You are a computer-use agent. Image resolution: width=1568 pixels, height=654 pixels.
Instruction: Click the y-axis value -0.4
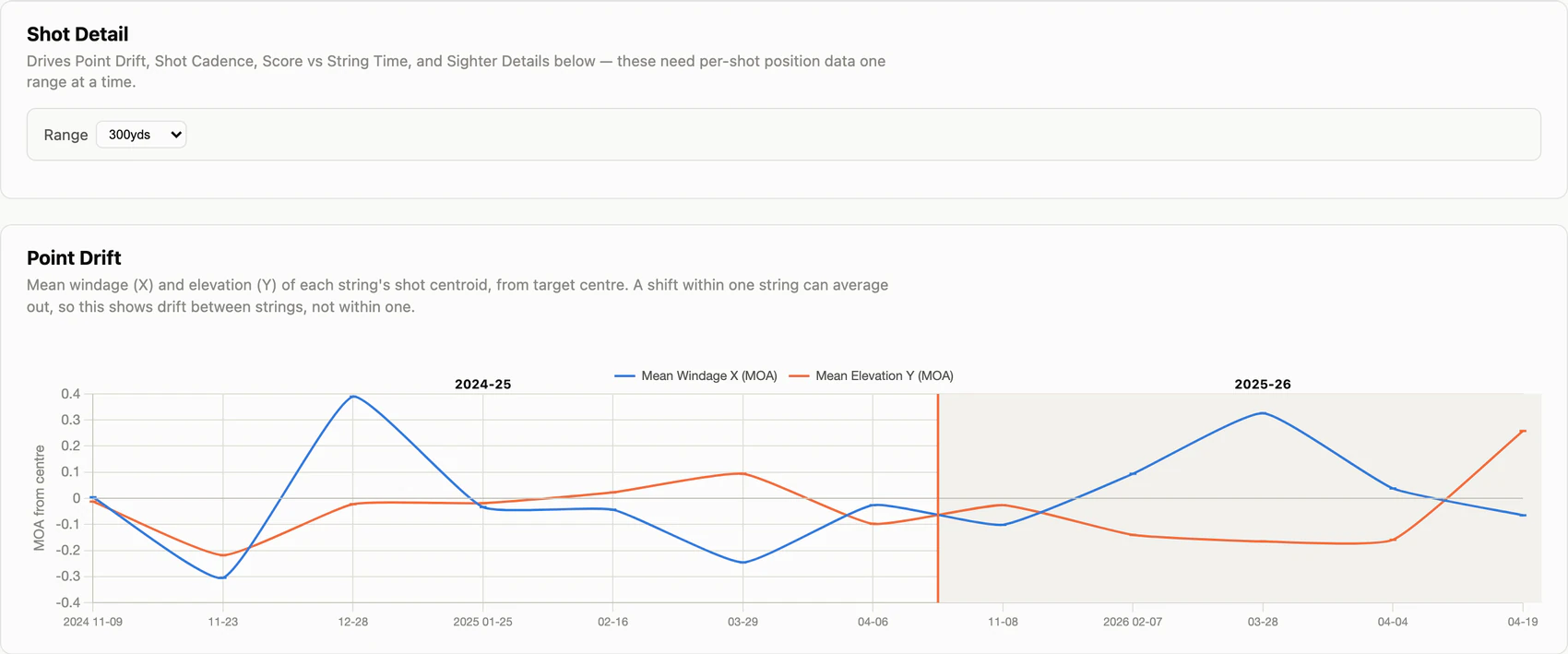tap(69, 602)
